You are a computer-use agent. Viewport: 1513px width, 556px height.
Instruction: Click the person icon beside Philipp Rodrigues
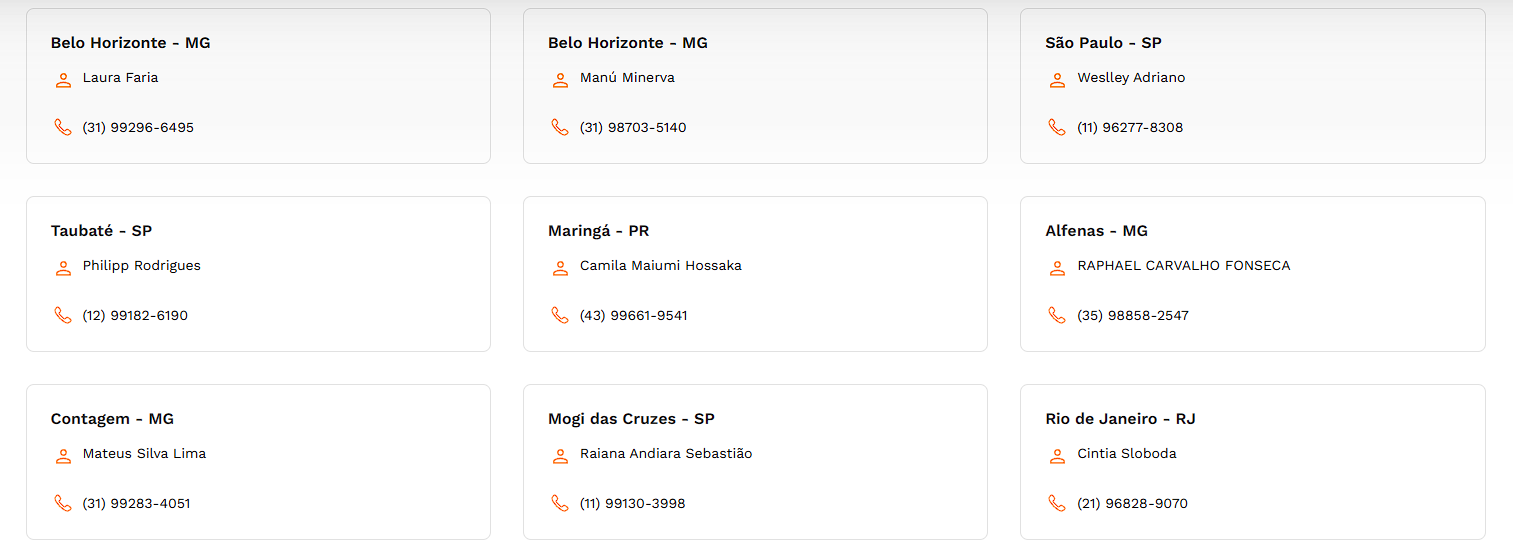click(63, 268)
